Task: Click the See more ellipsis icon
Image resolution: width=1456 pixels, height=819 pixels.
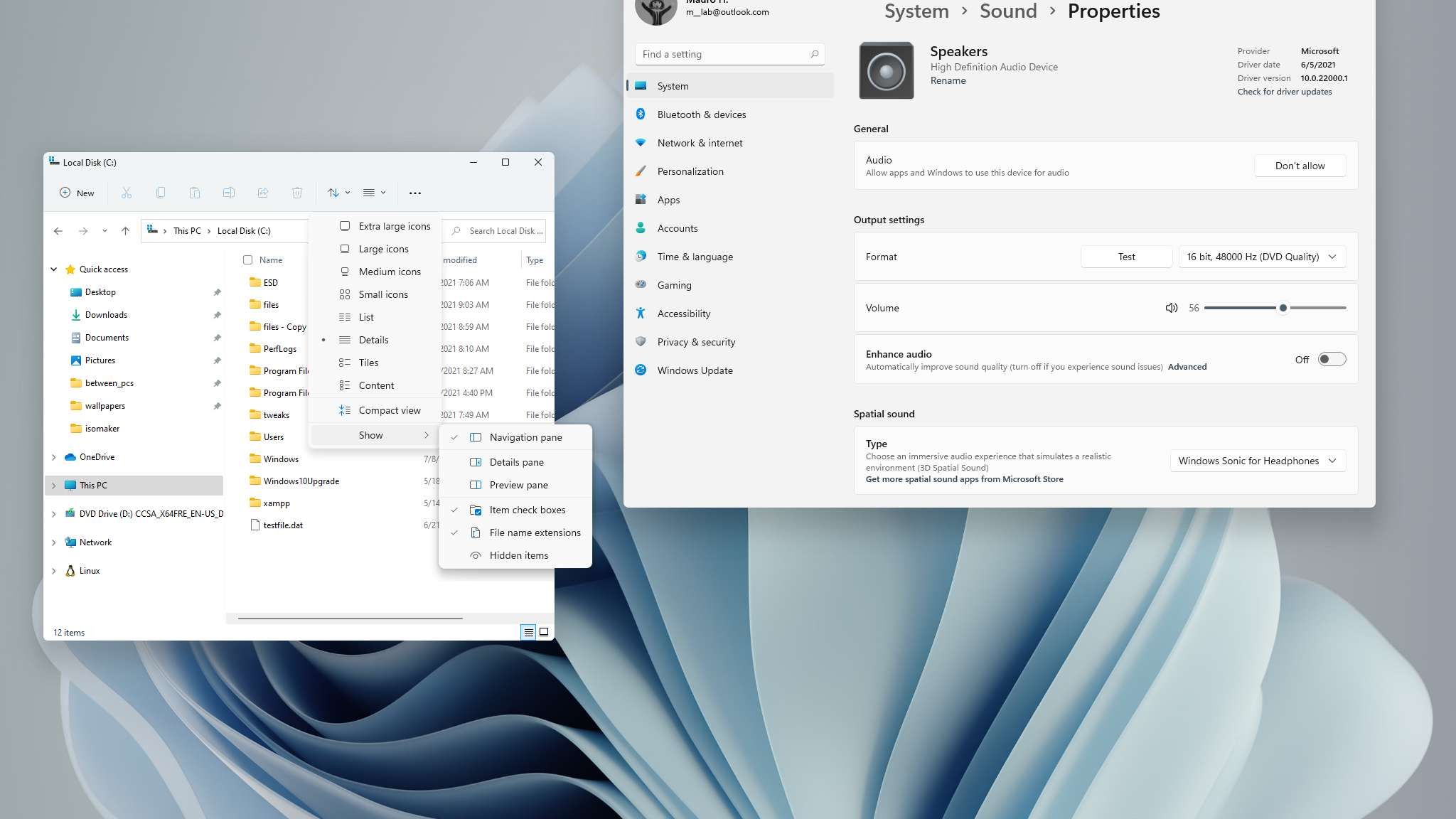Action: point(415,193)
